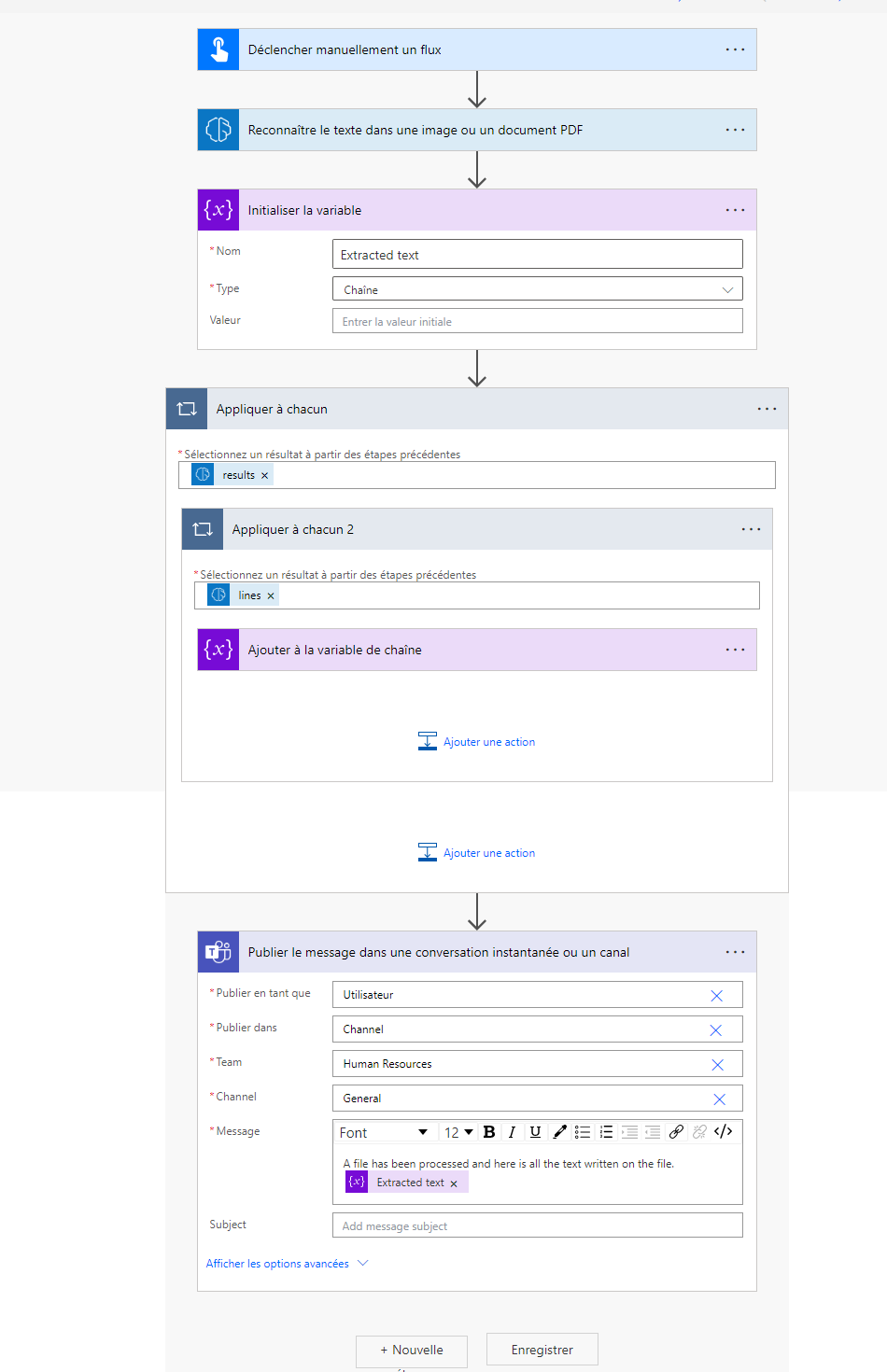Collapse the Appliquer à chacun 2 header
887x1372 pixels.
tap(477, 529)
